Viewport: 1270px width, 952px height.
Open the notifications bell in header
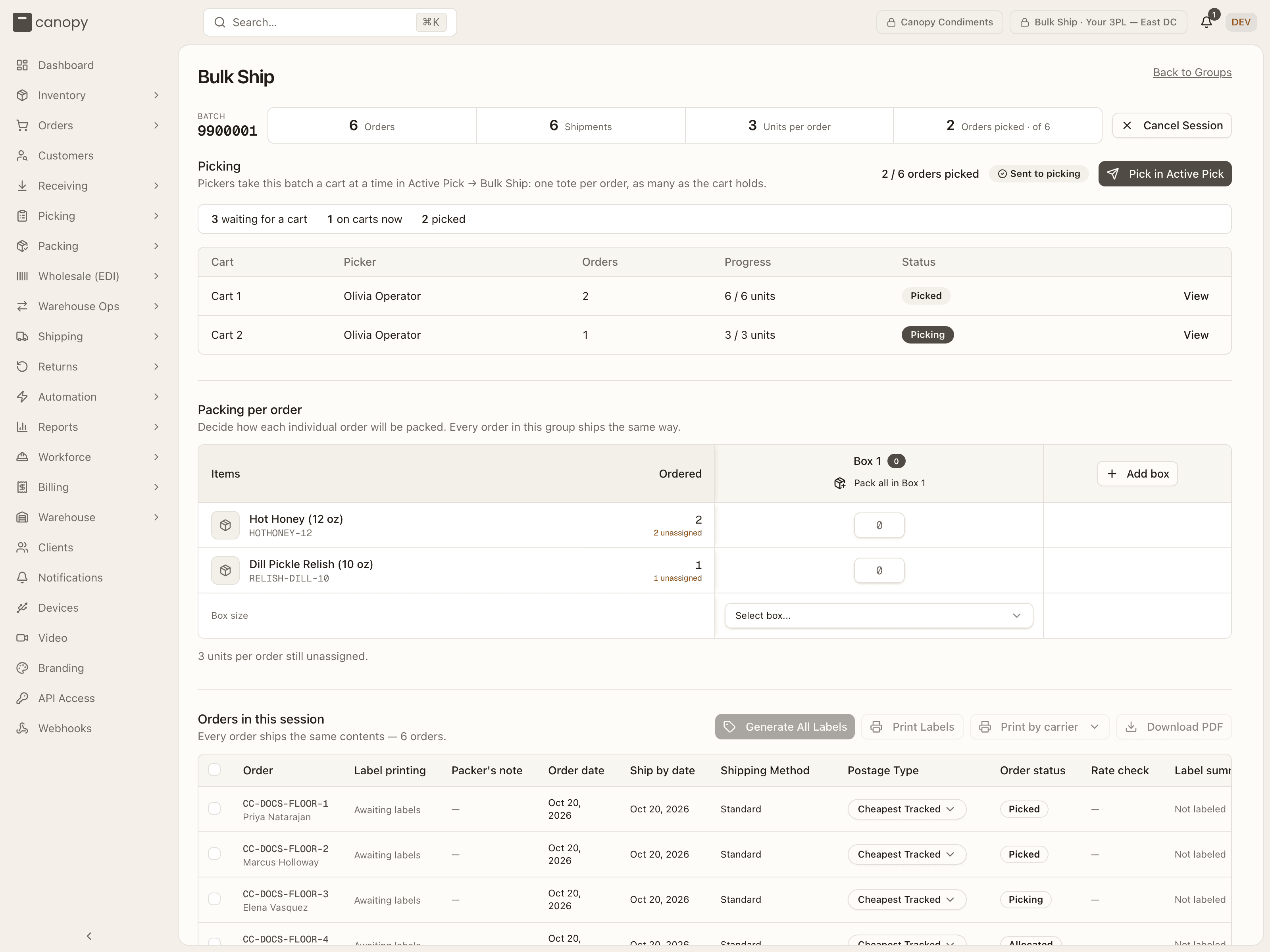coord(1206,22)
